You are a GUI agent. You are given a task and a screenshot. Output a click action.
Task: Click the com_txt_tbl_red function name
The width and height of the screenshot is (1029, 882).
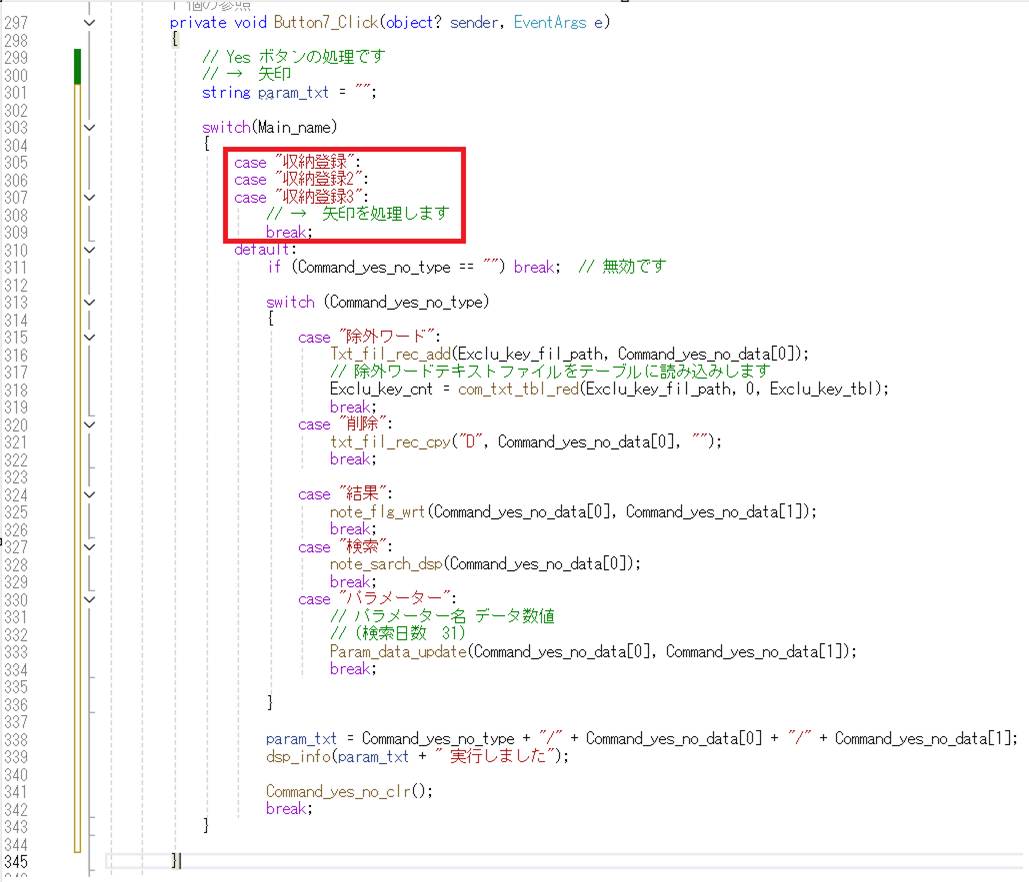518,389
